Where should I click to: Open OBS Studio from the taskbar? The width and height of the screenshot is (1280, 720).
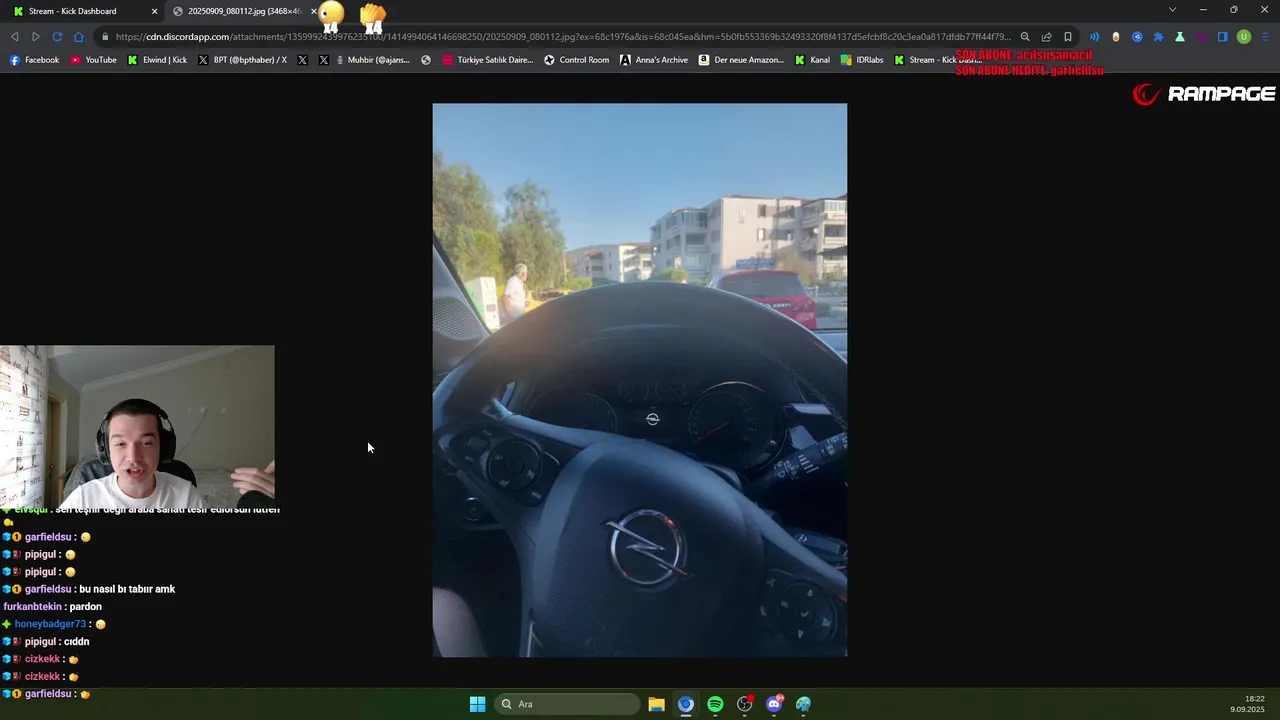pyautogui.click(x=744, y=704)
